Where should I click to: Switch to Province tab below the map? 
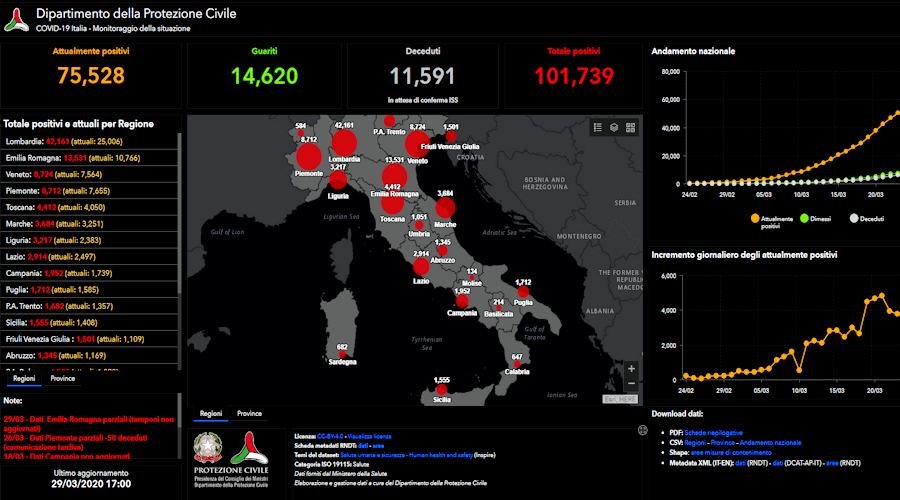pyautogui.click(x=249, y=414)
